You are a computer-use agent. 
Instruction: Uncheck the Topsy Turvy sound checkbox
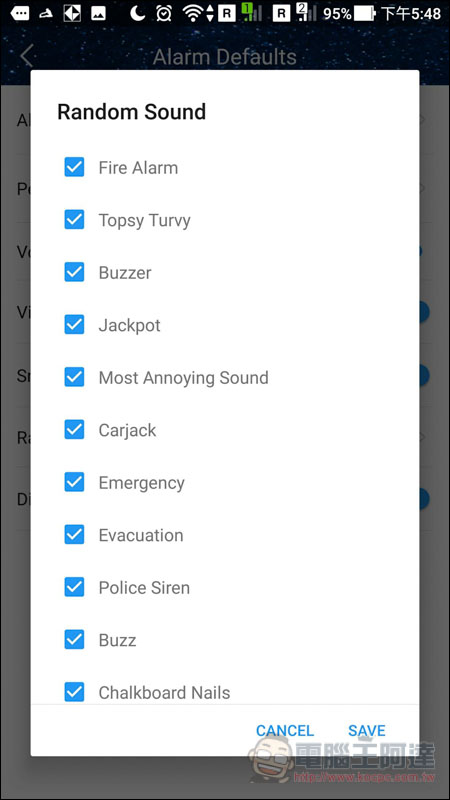[x=74, y=219]
